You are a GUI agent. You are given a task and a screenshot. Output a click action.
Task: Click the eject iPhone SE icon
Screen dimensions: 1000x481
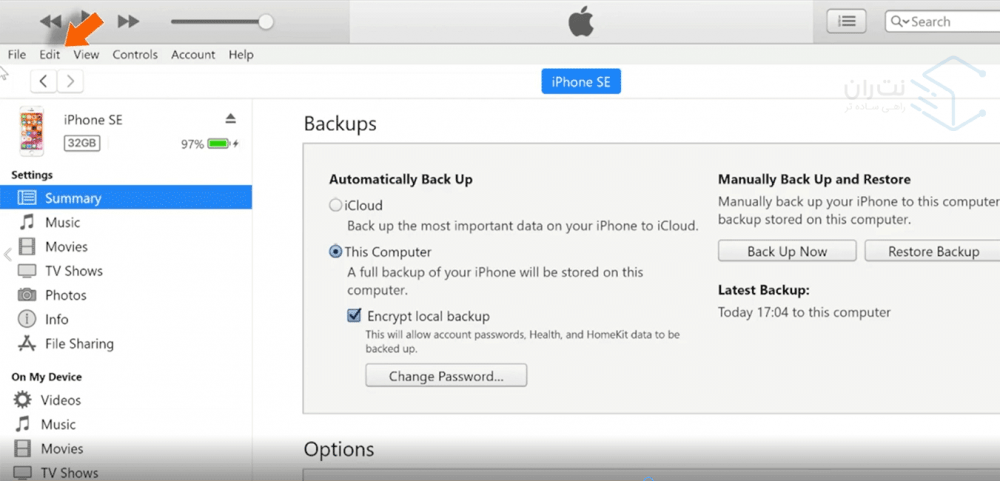(231, 119)
